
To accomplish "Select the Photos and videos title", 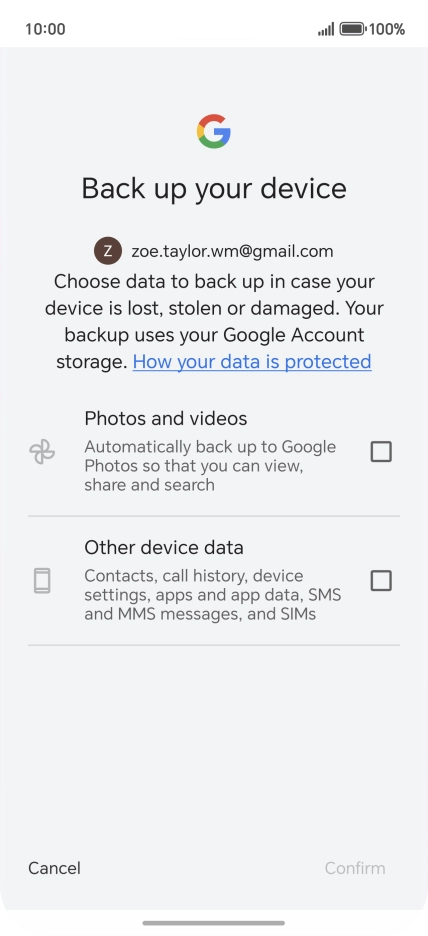I will [166, 418].
